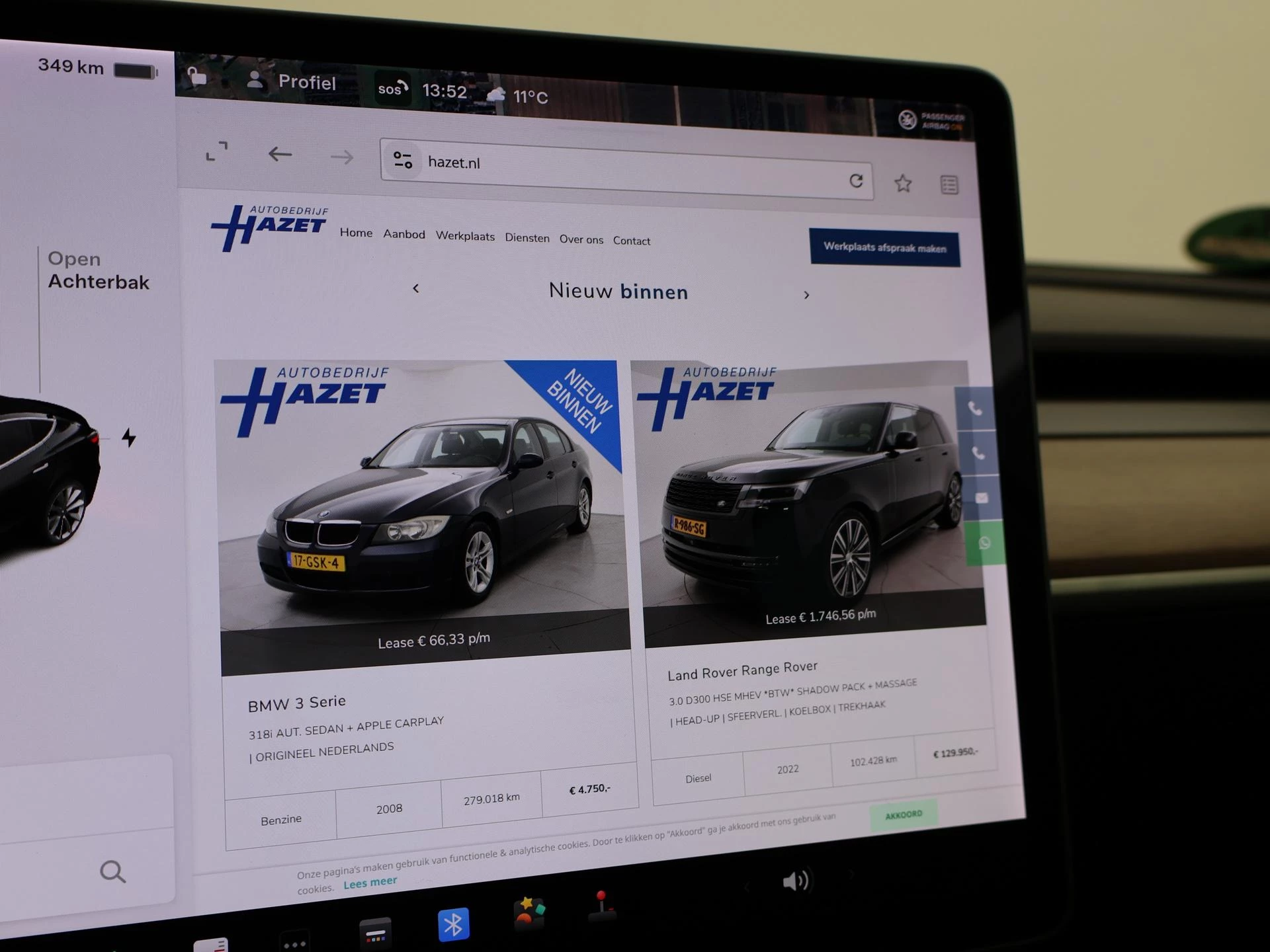Open the browser tab list icon

tap(949, 185)
